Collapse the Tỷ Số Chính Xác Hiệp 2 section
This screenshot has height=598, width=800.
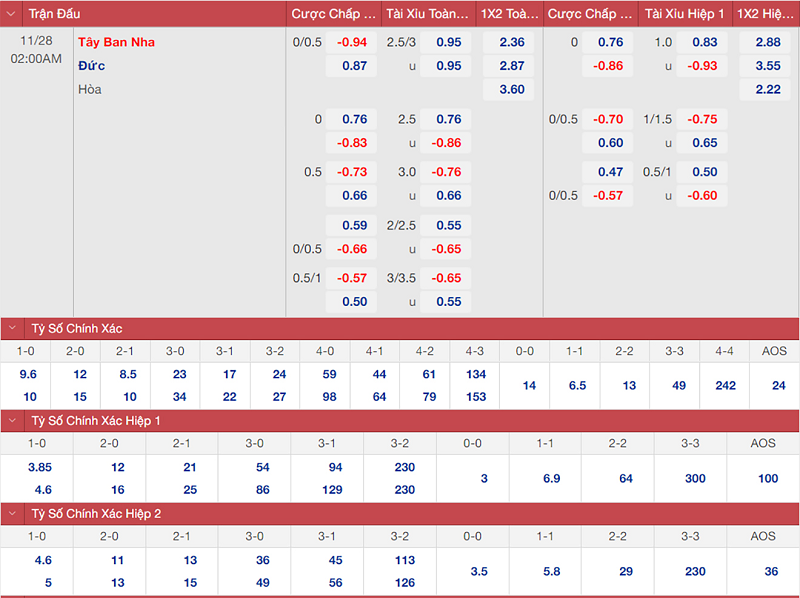[x=13, y=513]
